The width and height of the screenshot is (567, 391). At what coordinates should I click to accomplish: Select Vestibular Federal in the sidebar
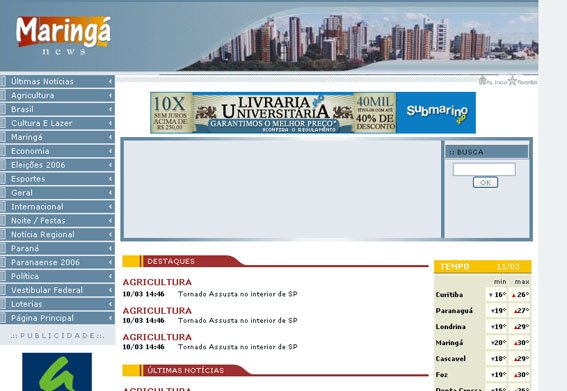pos(57,290)
